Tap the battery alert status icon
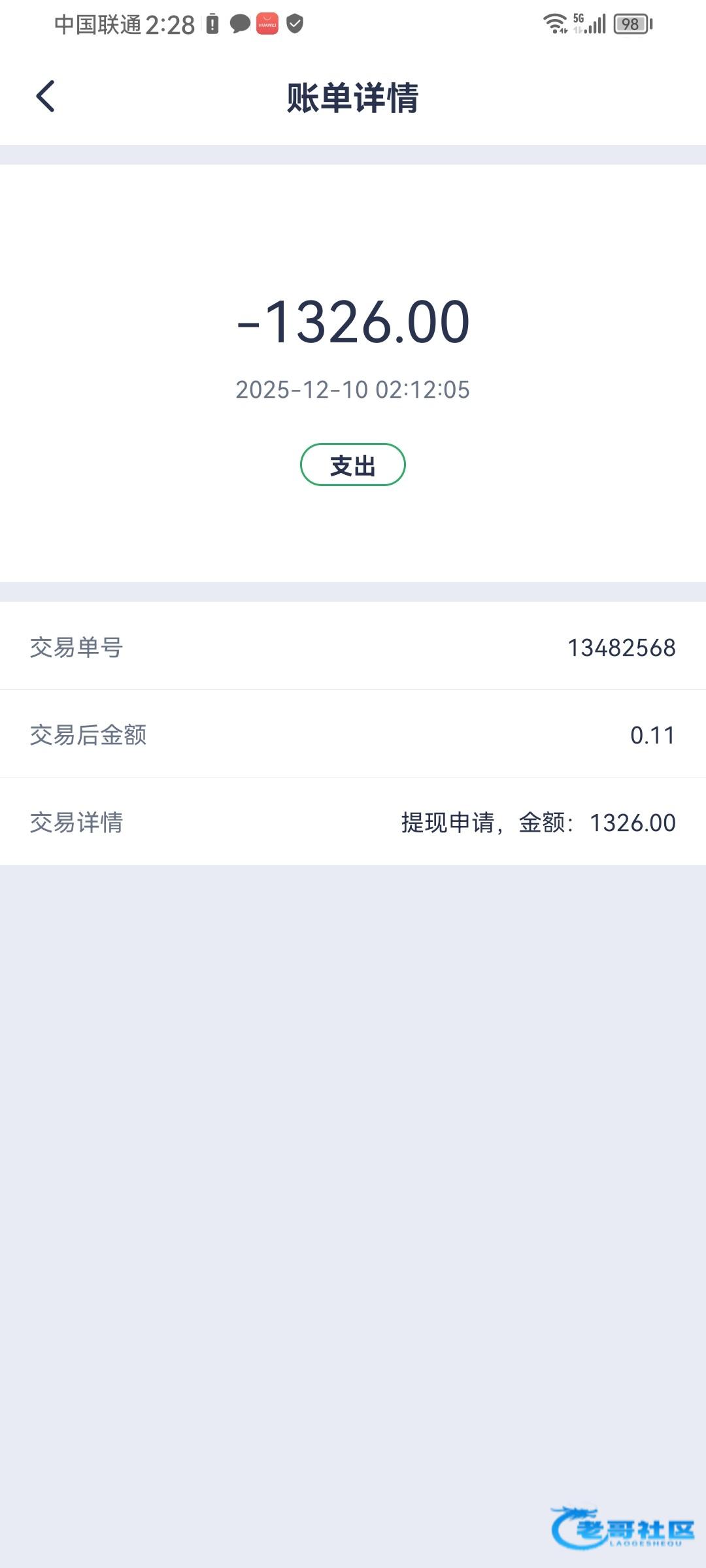 [212, 24]
